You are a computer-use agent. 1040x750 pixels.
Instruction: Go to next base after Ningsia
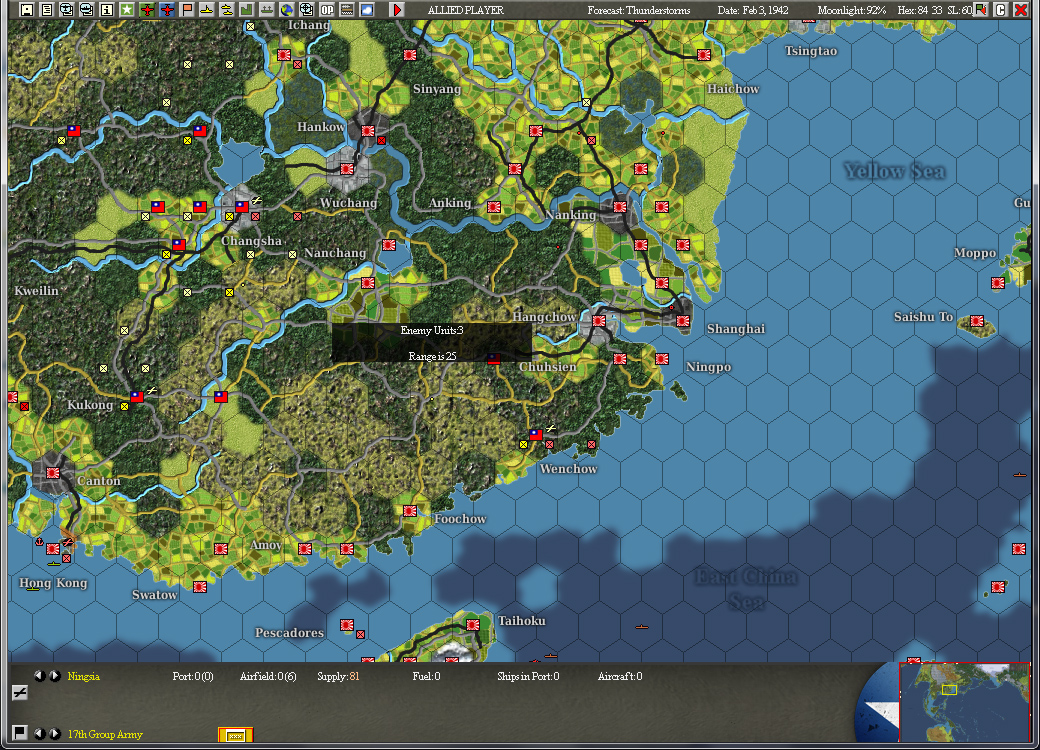tap(54, 676)
